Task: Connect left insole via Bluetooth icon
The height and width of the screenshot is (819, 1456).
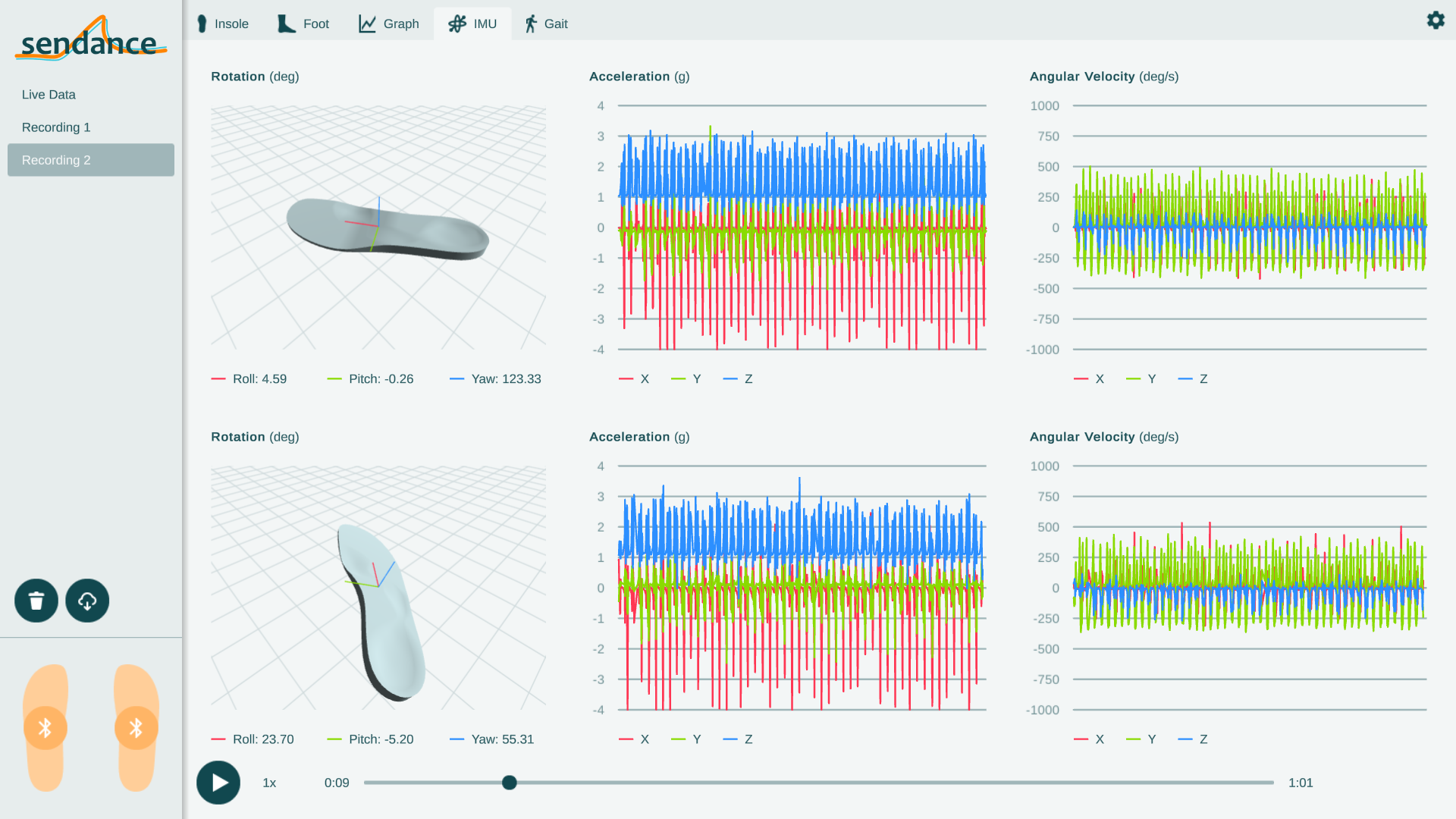Action: click(x=45, y=728)
